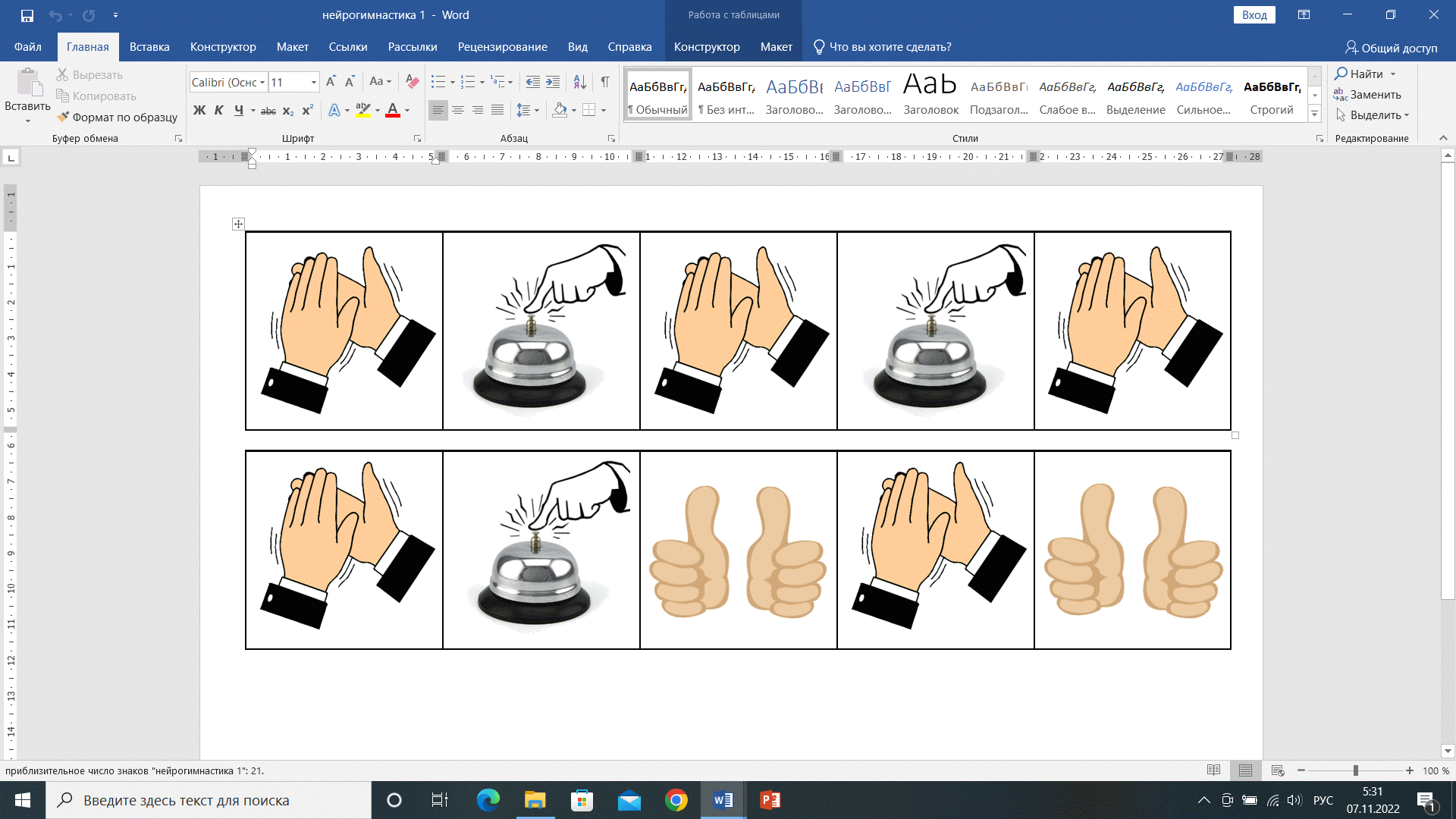This screenshot has width=1456, height=819.
Task: Click the Clear Formatting eraser icon
Action: click(x=413, y=81)
